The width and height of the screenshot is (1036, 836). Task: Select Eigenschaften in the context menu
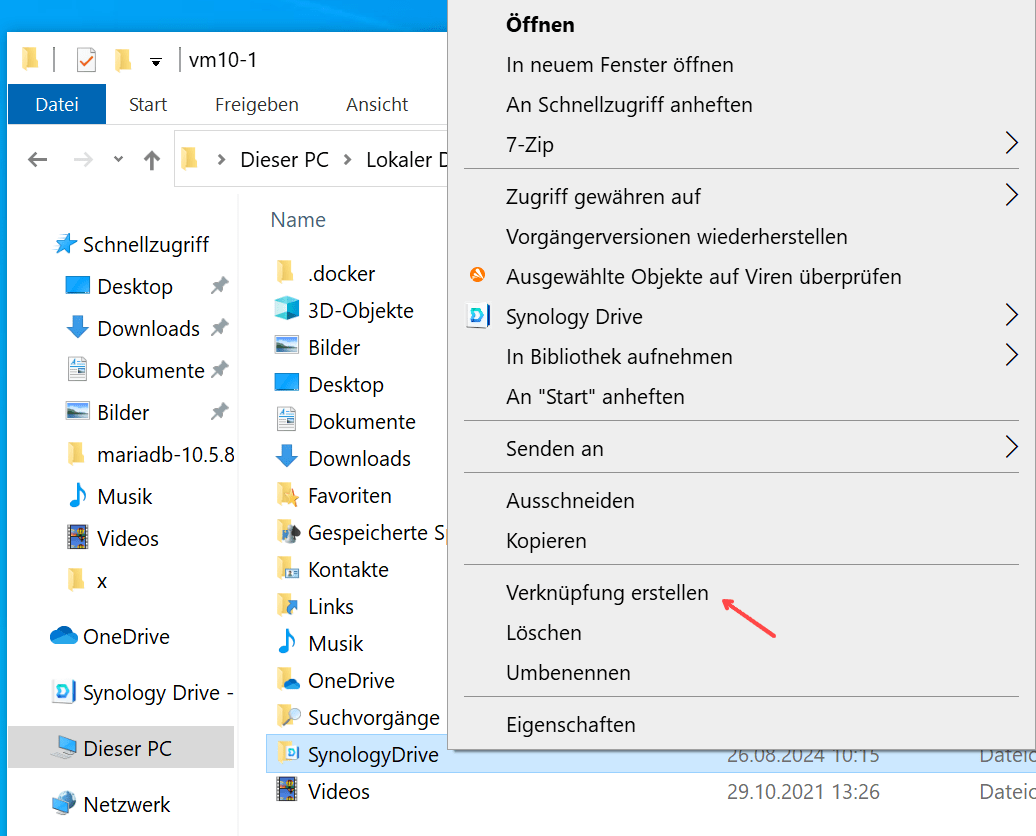[x=570, y=725]
